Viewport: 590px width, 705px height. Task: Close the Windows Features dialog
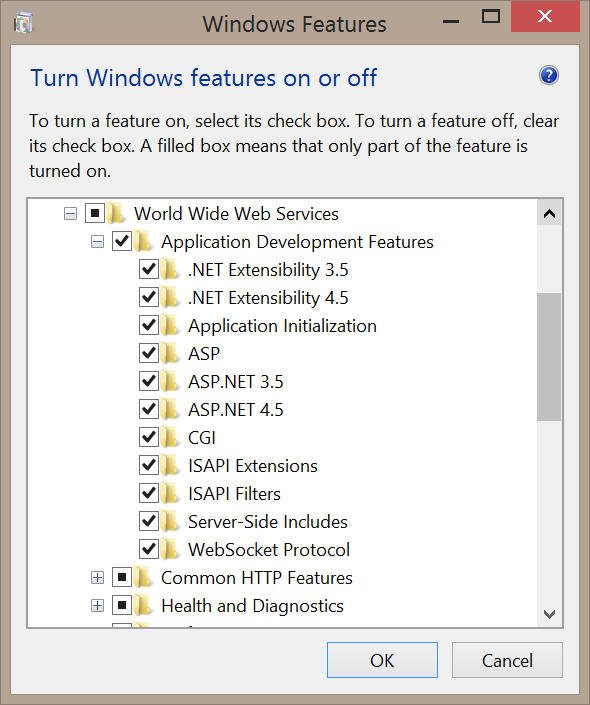coord(545,17)
